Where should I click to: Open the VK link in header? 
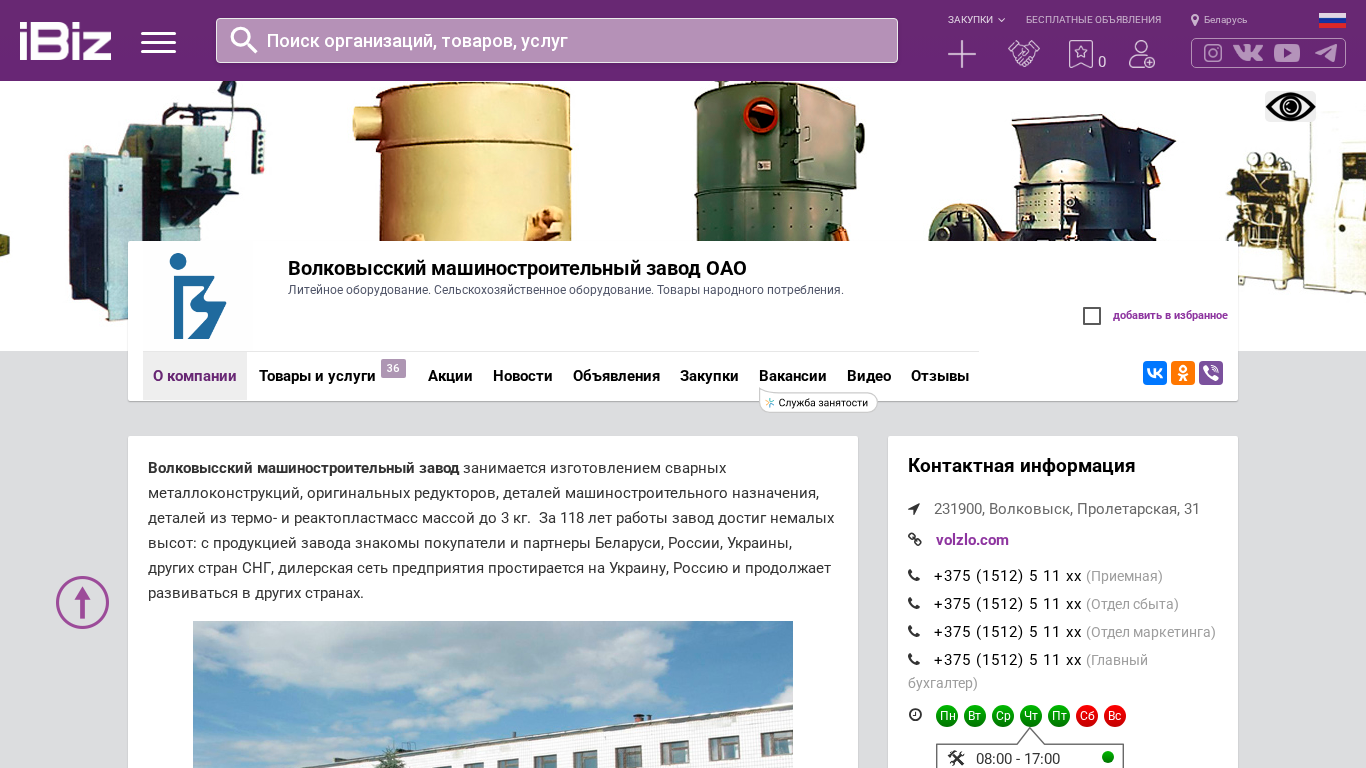click(1248, 53)
